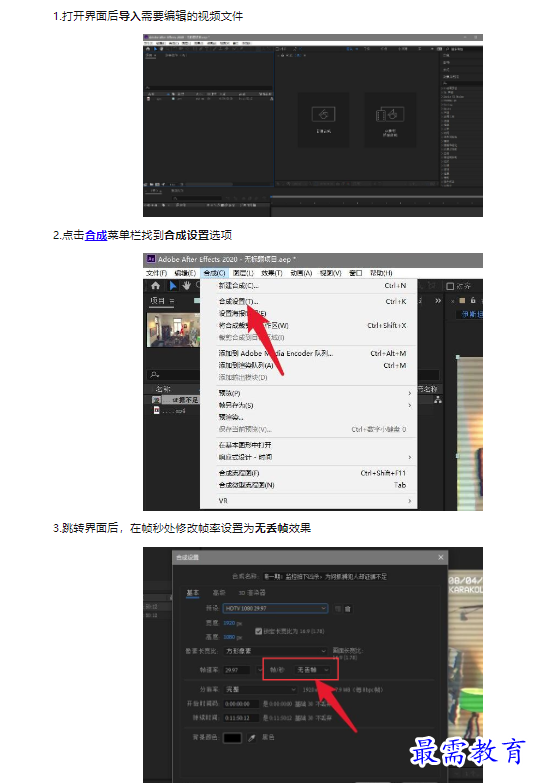Expand the 响应式设计 - 时间 submenu arrow
This screenshot has width=534, height=783.
click(x=410, y=457)
